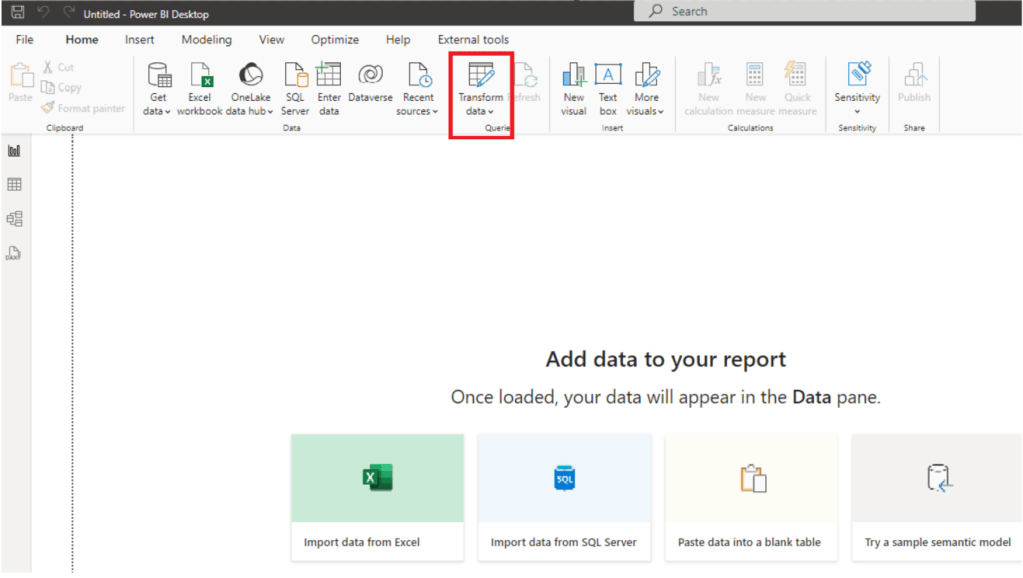The image size is (1023, 578).
Task: Expand the Transform data dropdown
Action: 480,111
